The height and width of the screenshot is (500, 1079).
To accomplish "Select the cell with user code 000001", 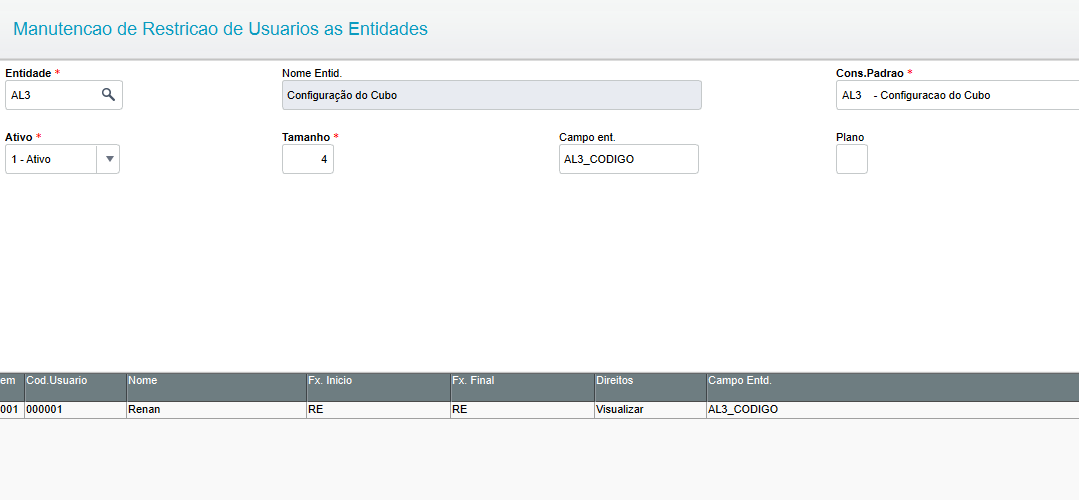I will coord(75,410).
